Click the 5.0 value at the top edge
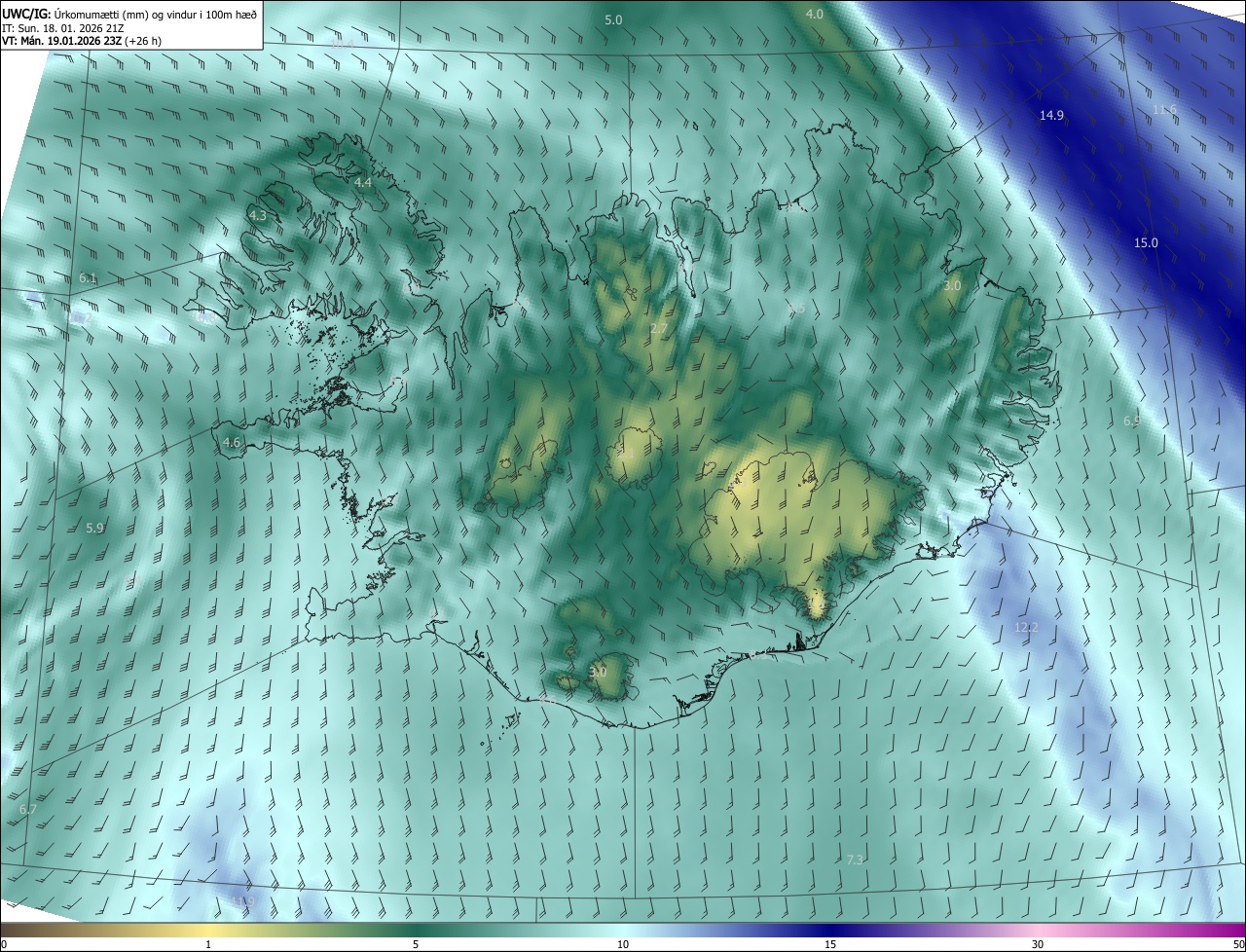Image resolution: width=1246 pixels, height=952 pixels. 613,19
